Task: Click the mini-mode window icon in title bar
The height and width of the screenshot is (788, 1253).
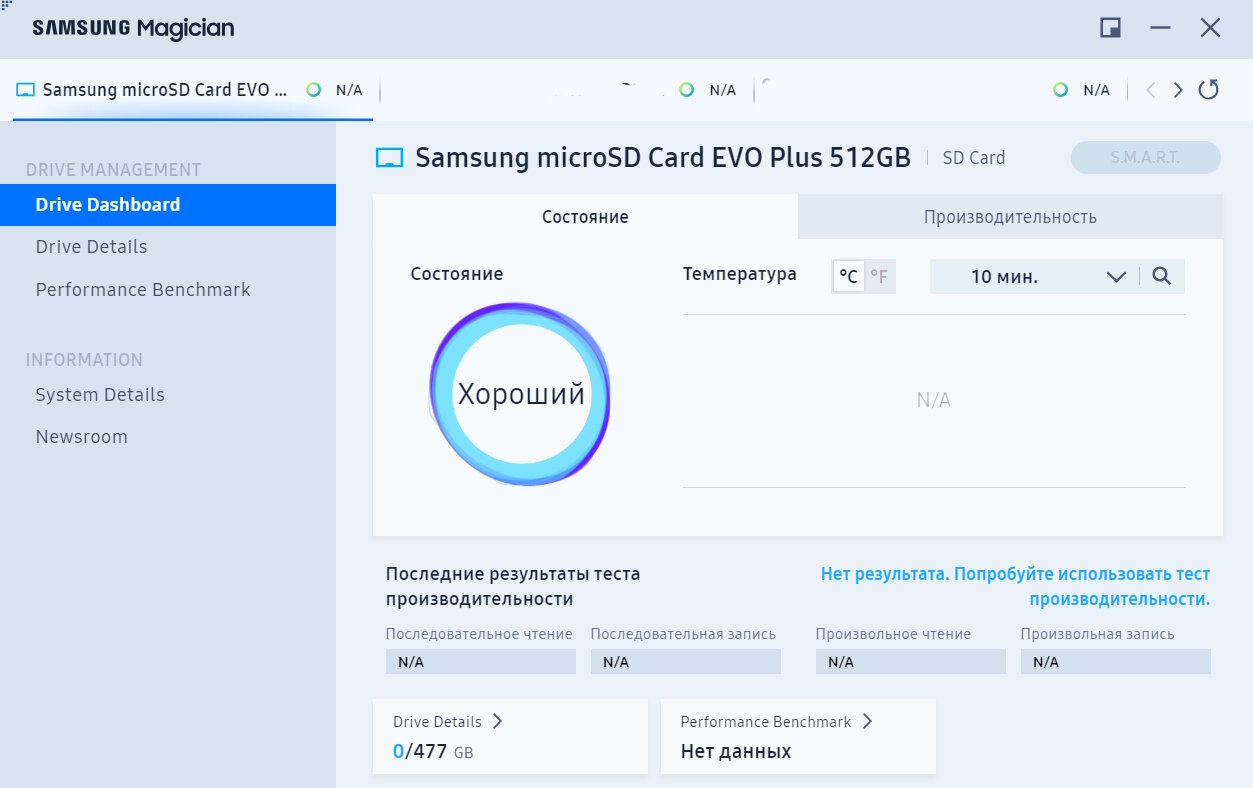Action: (1110, 28)
